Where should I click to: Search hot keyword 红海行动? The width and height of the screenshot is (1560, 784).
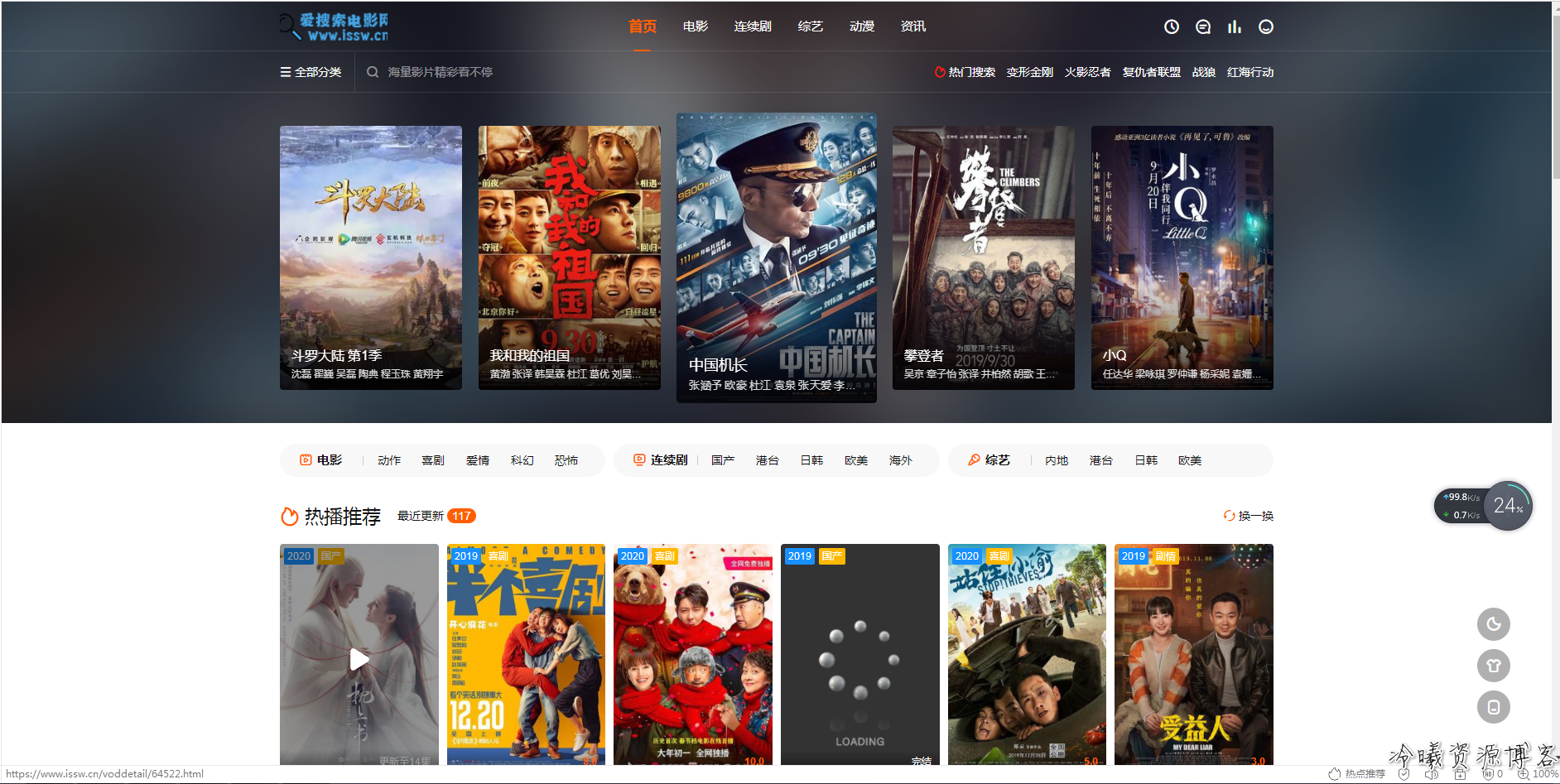point(1250,72)
